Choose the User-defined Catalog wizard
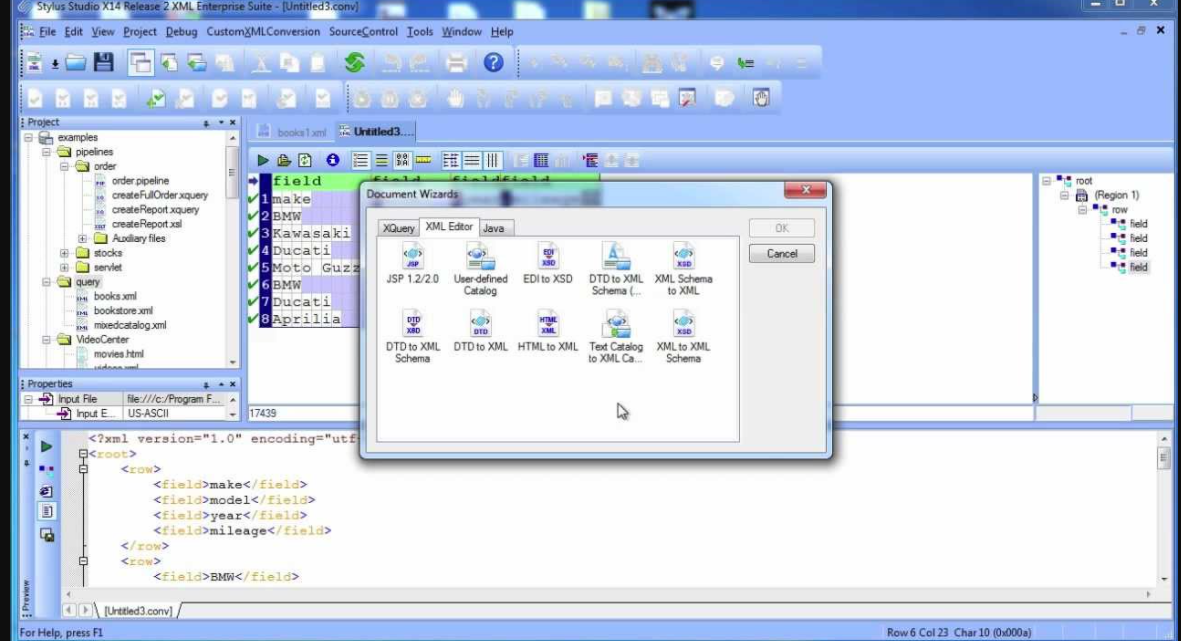Viewport: 1181px width, 641px height. (x=480, y=269)
